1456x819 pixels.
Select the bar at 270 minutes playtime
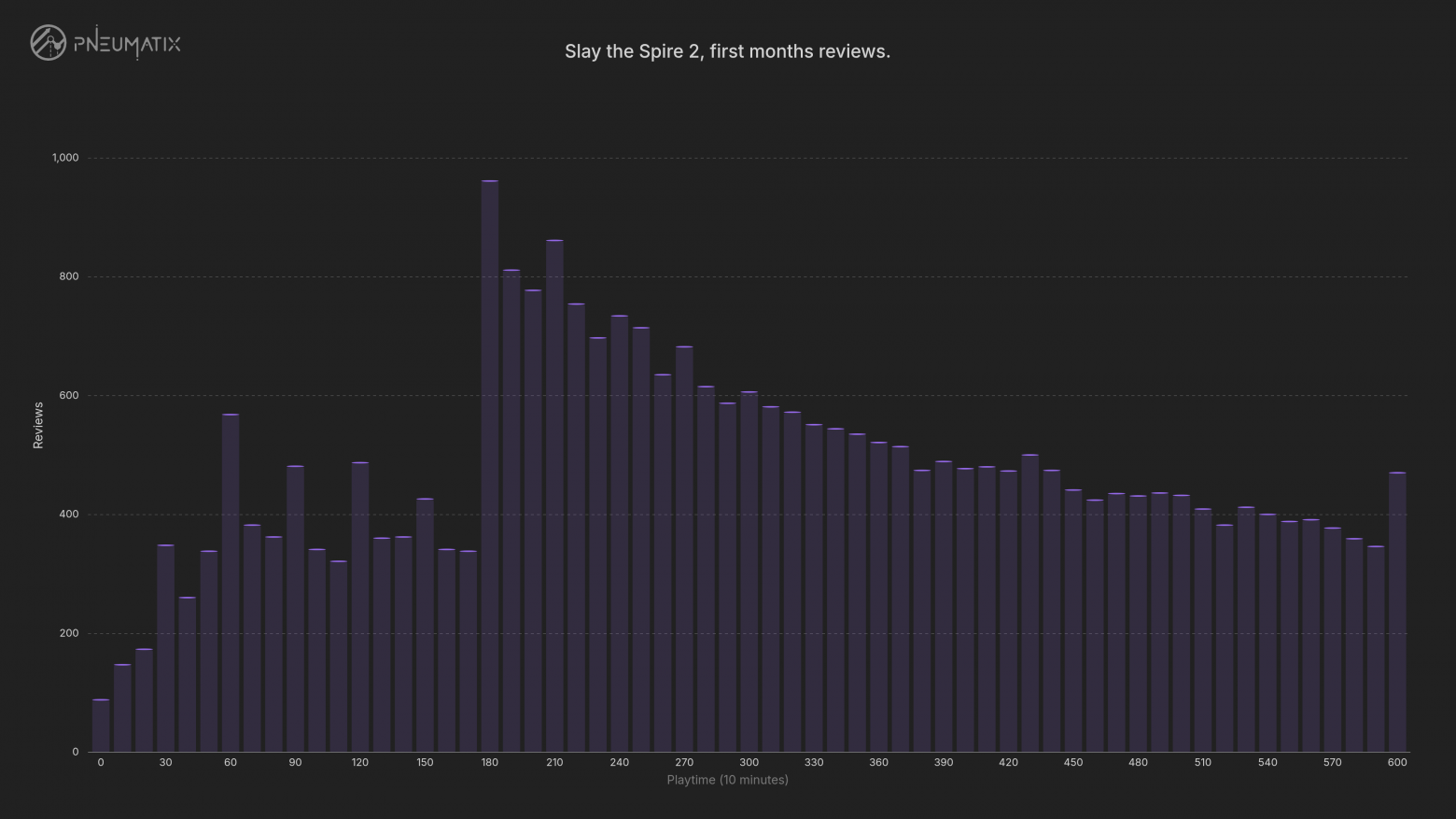click(x=684, y=549)
